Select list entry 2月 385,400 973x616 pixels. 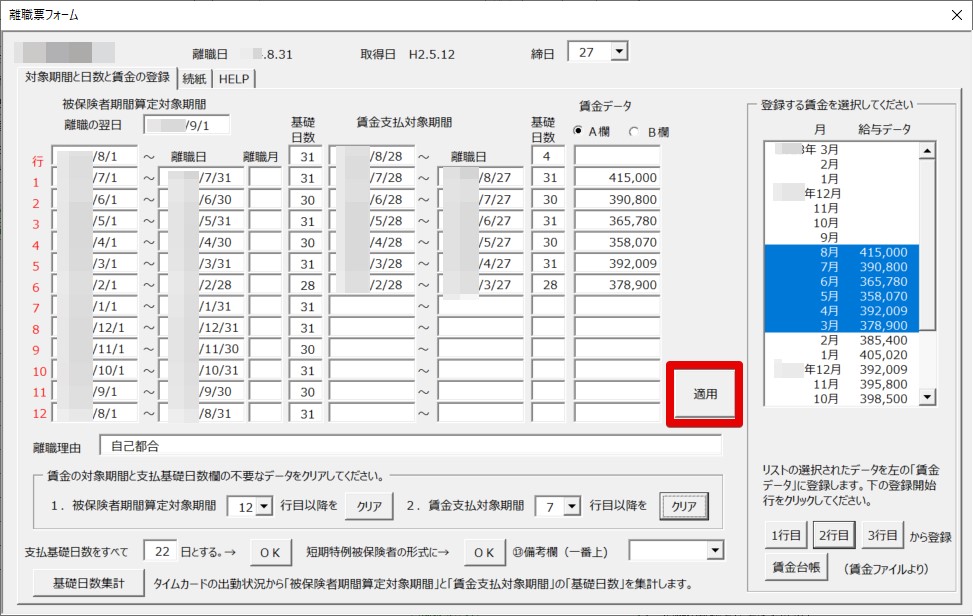click(x=841, y=340)
